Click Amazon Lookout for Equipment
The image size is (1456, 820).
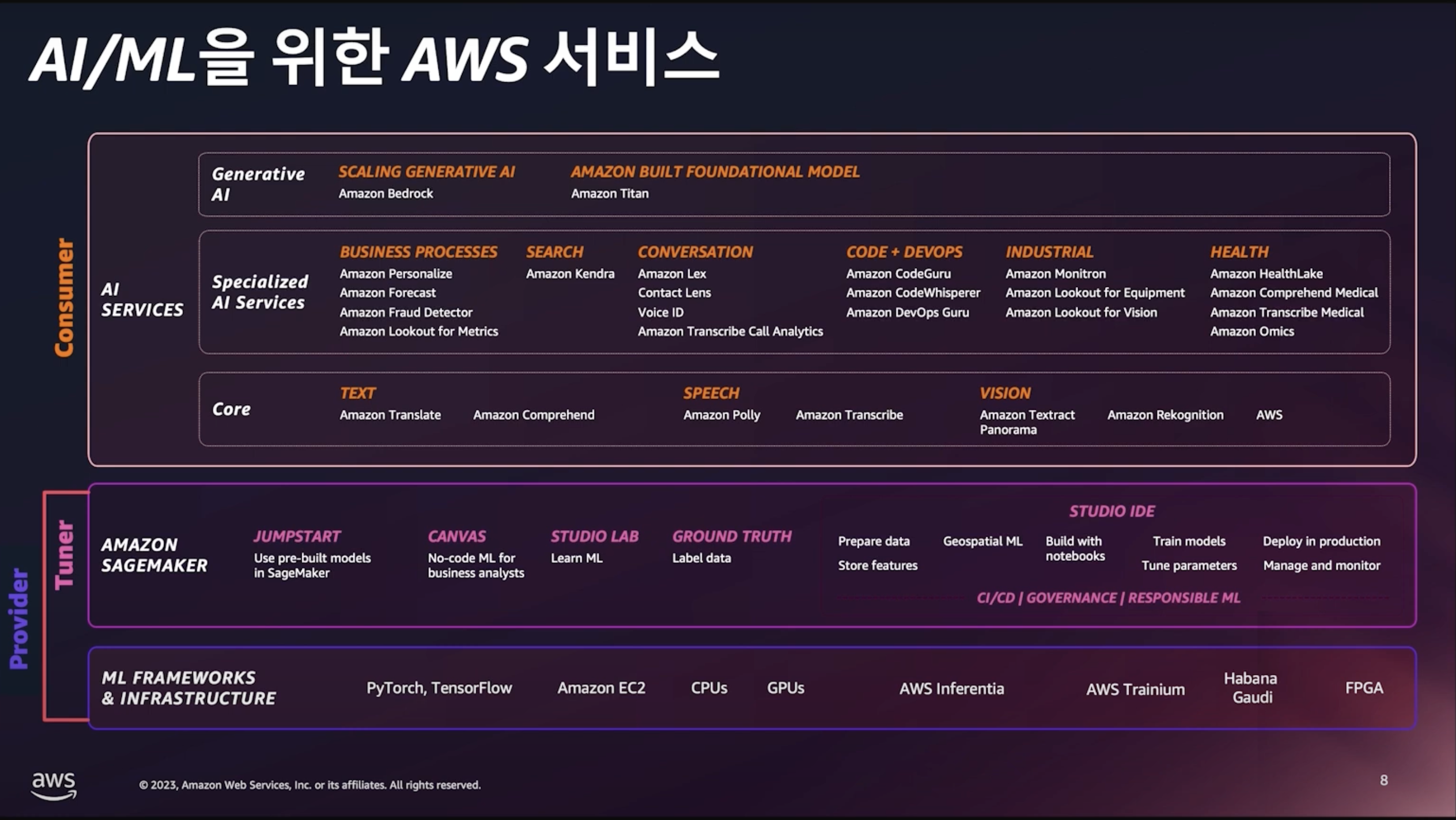click(1095, 293)
